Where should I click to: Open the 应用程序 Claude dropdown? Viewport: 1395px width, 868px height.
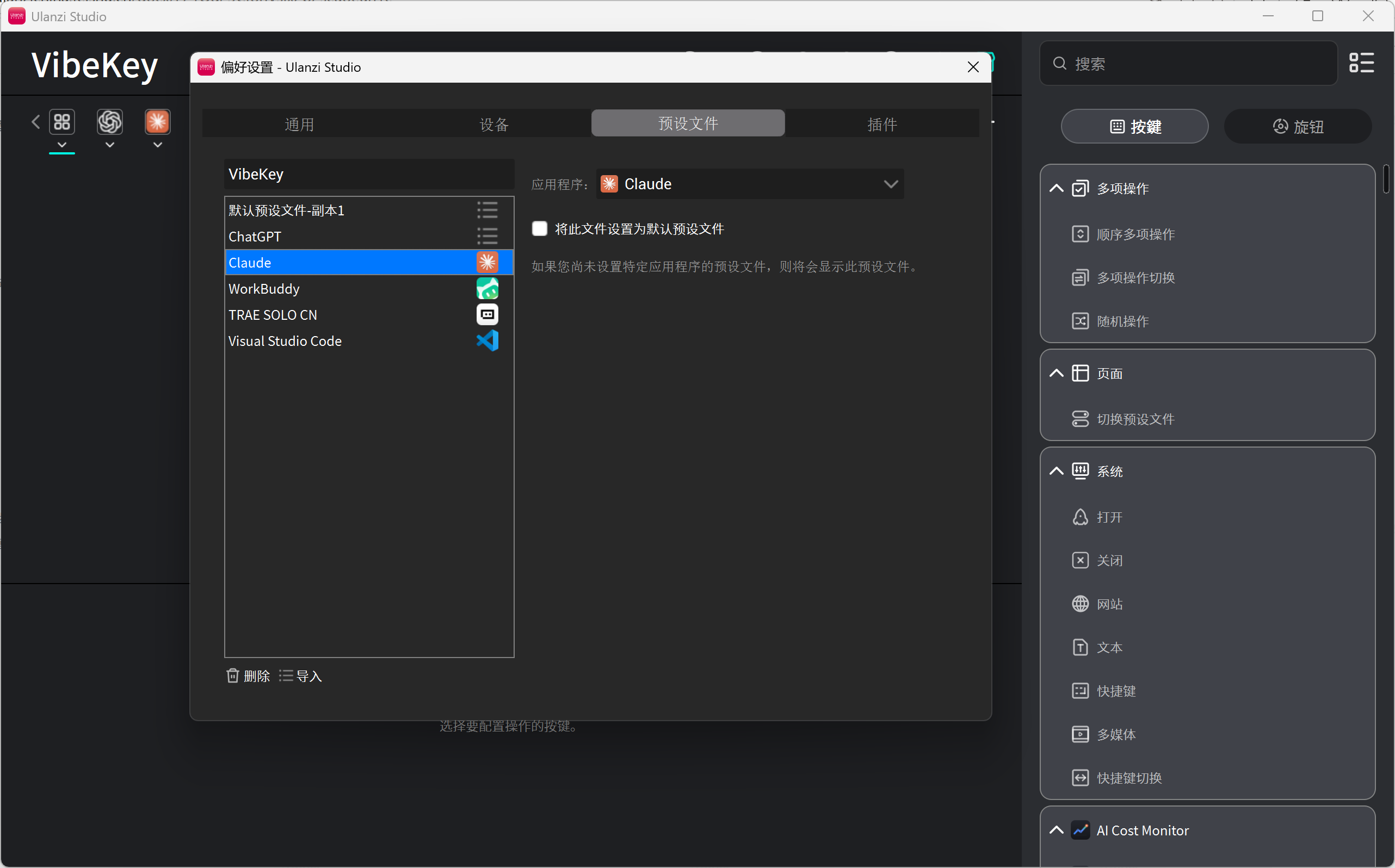750,184
